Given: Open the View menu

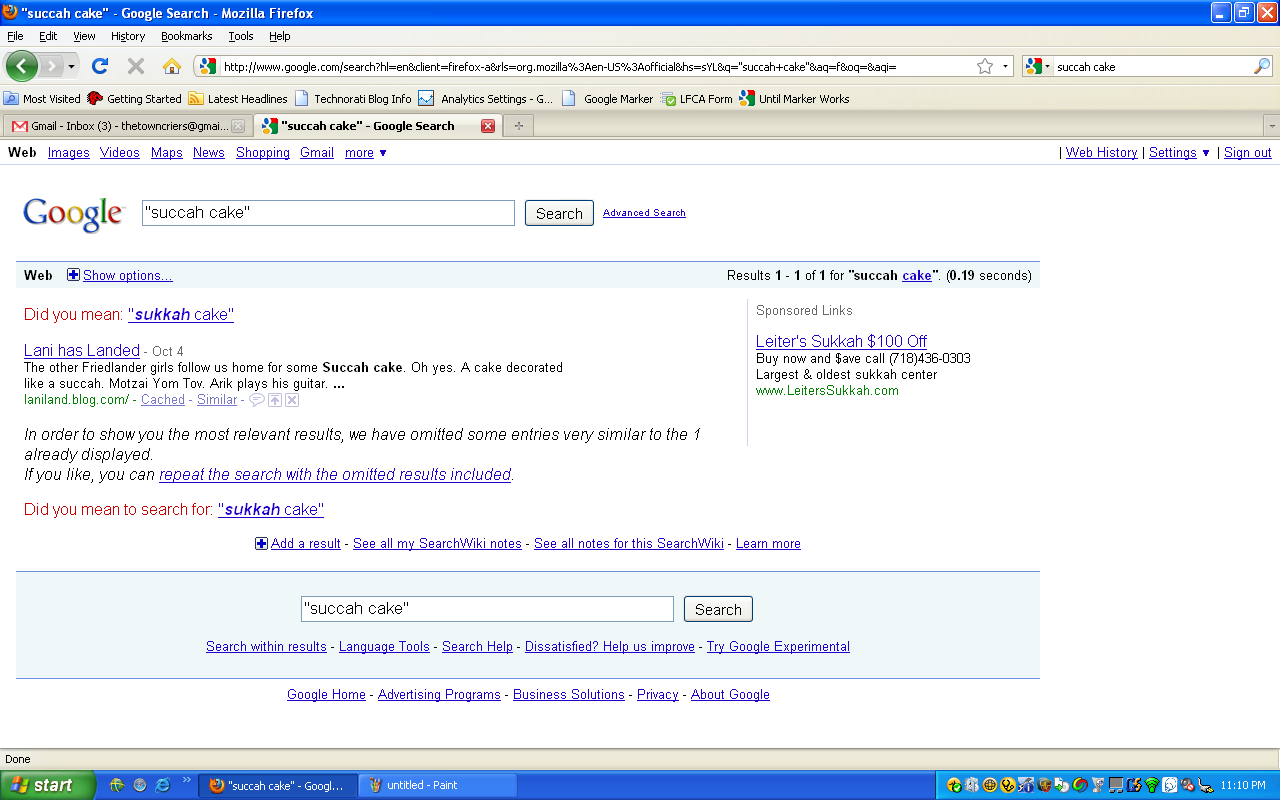Looking at the screenshot, I should (84, 36).
